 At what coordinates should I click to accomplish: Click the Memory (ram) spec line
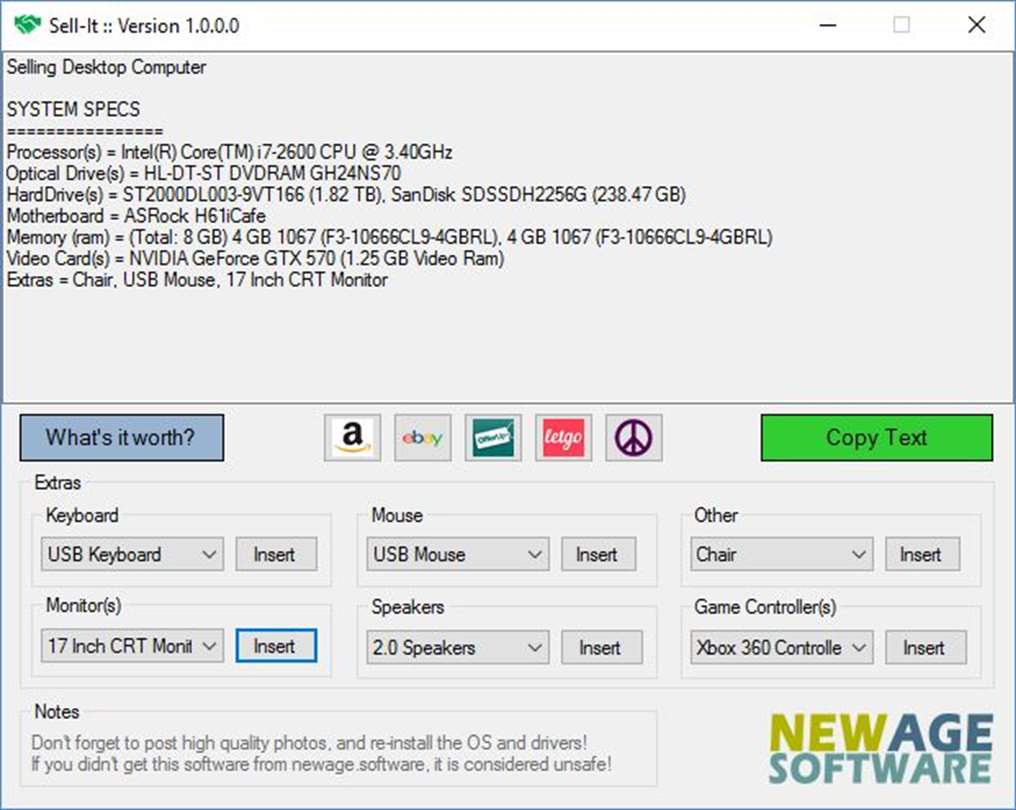389,237
